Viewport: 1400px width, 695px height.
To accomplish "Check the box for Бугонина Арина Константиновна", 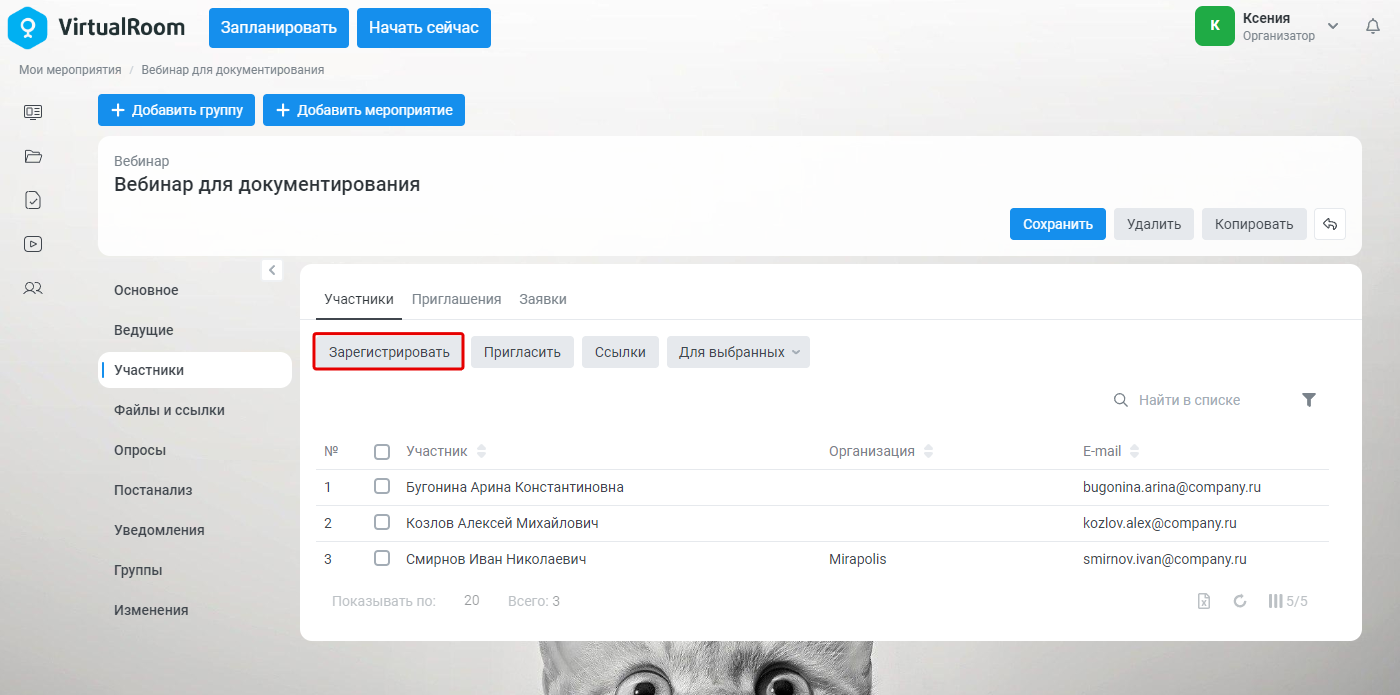I will tap(382, 487).
